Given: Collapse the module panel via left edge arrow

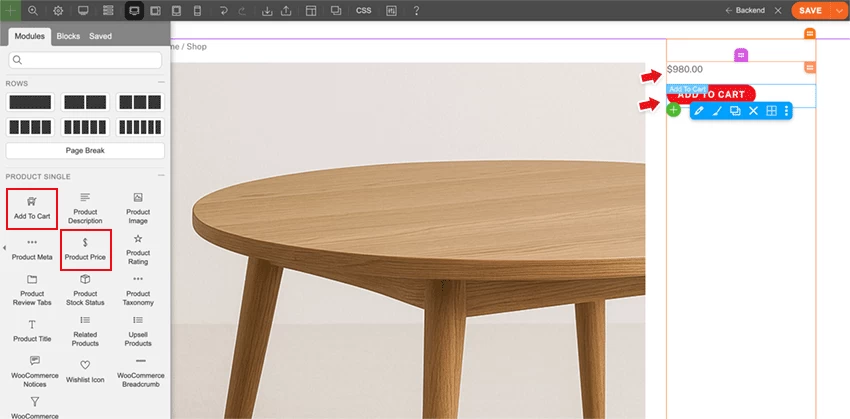Looking at the screenshot, I should coord(4,248).
